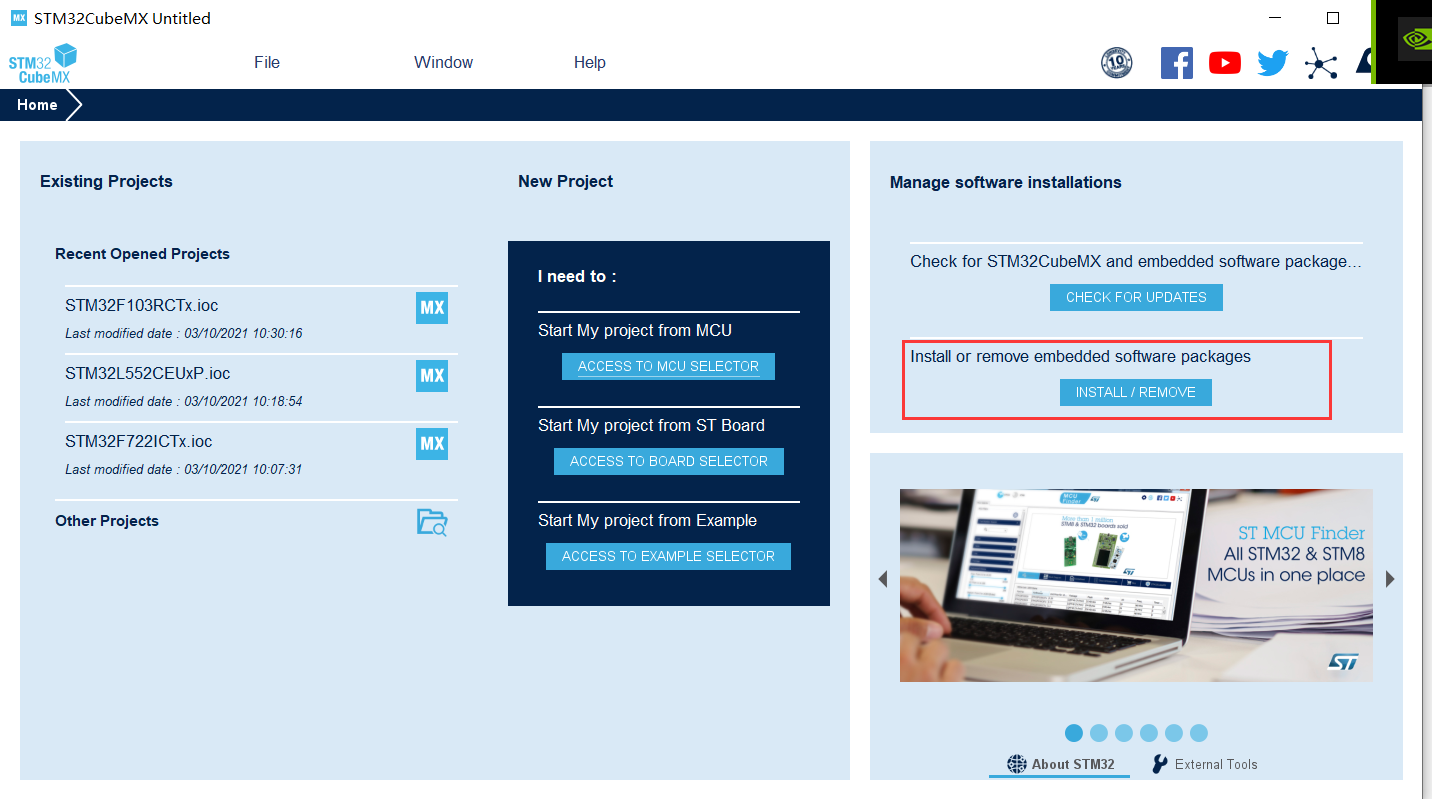1432x799 pixels.
Task: Open the ST community network icon
Action: [1321, 64]
